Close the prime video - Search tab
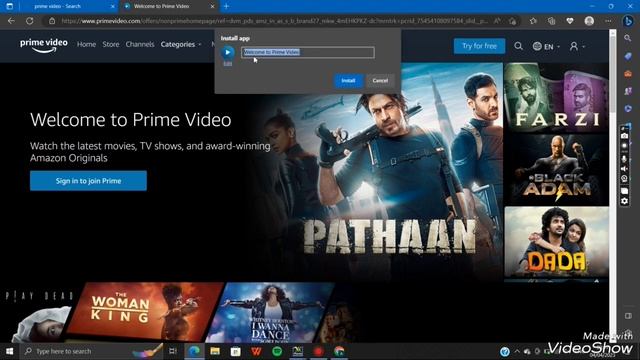 113,7
